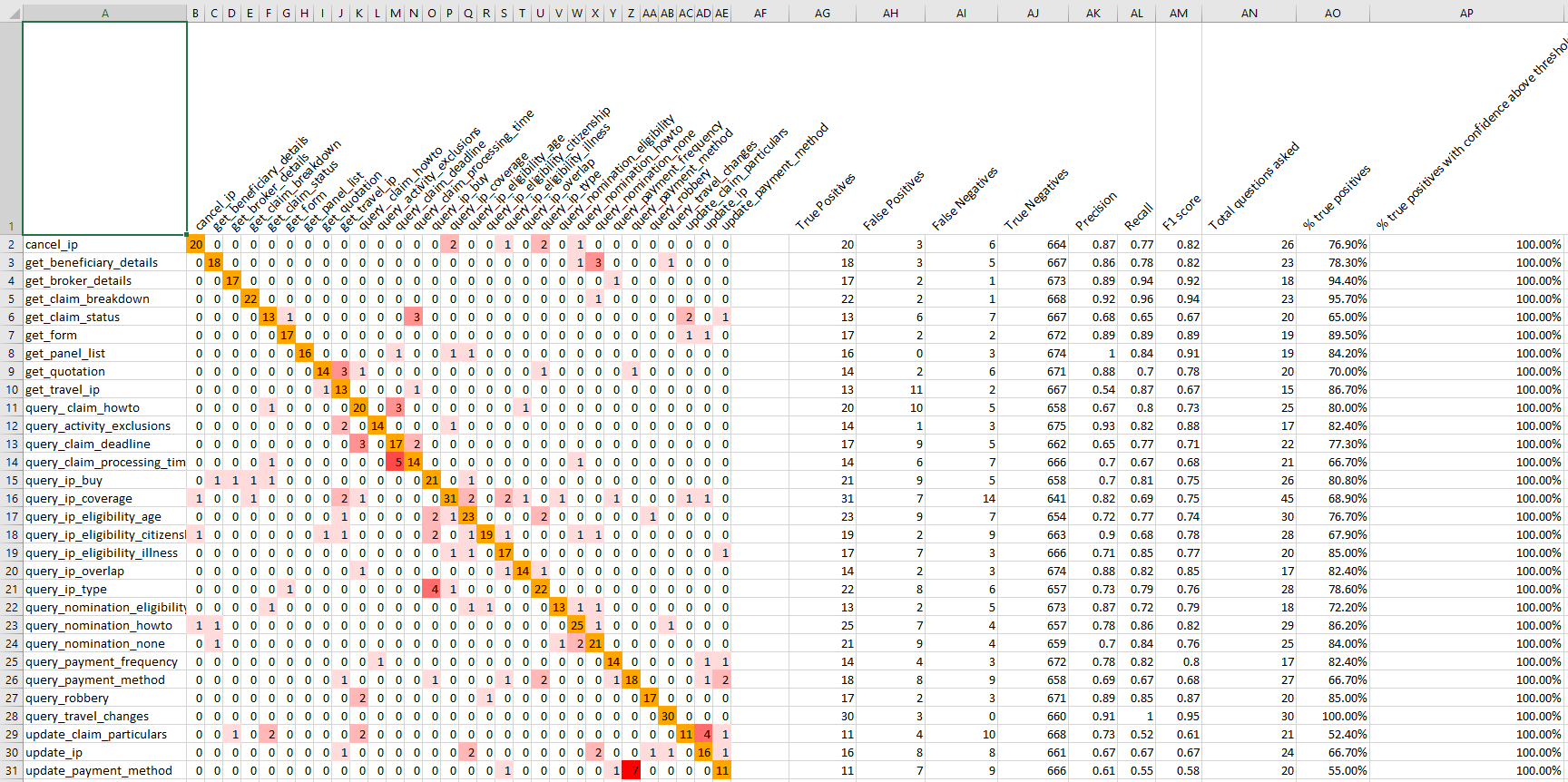This screenshot has height=782, width=1568.
Task: Click the rotated 'Precision' header cell
Action: pos(1096,211)
